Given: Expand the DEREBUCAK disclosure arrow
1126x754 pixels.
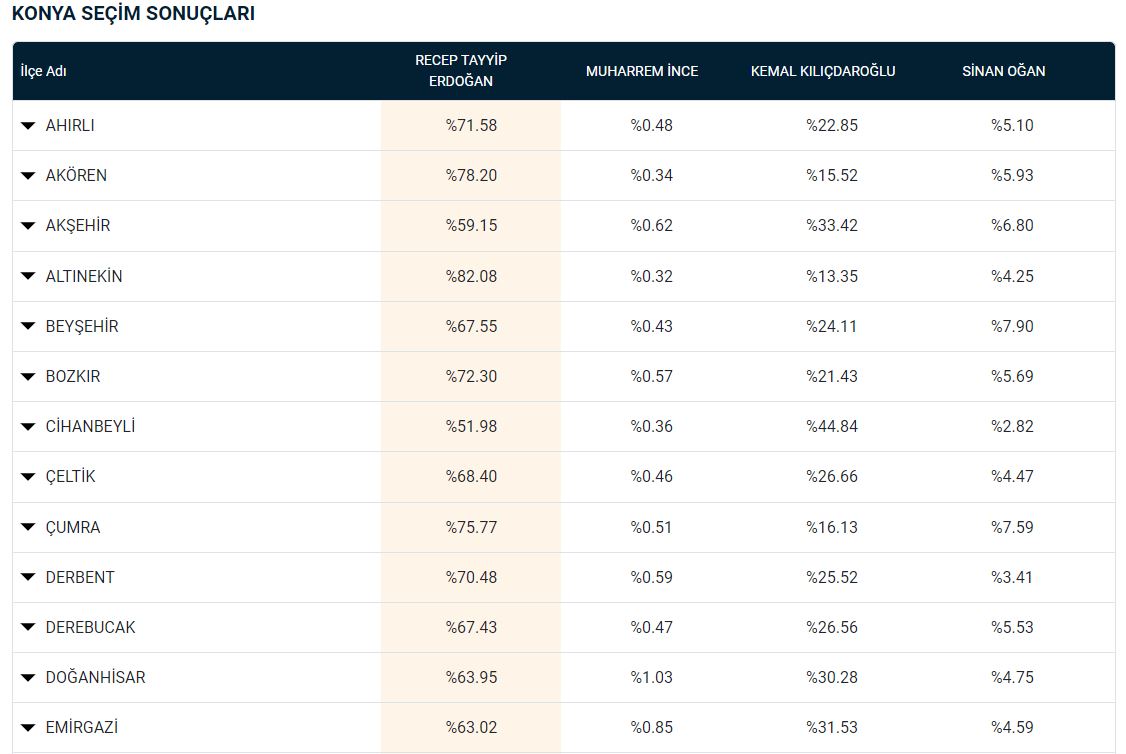Looking at the screenshot, I should point(28,628).
